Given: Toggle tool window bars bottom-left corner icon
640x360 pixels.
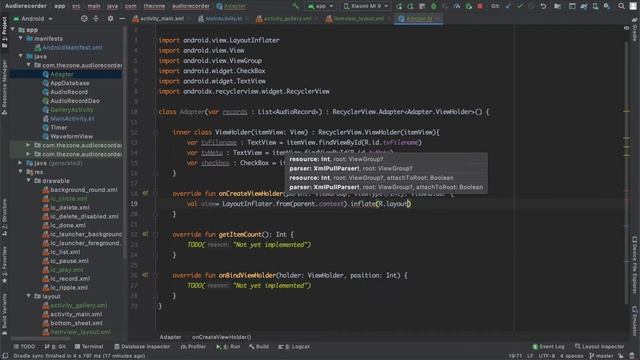Looking at the screenshot, I should coord(5,356).
